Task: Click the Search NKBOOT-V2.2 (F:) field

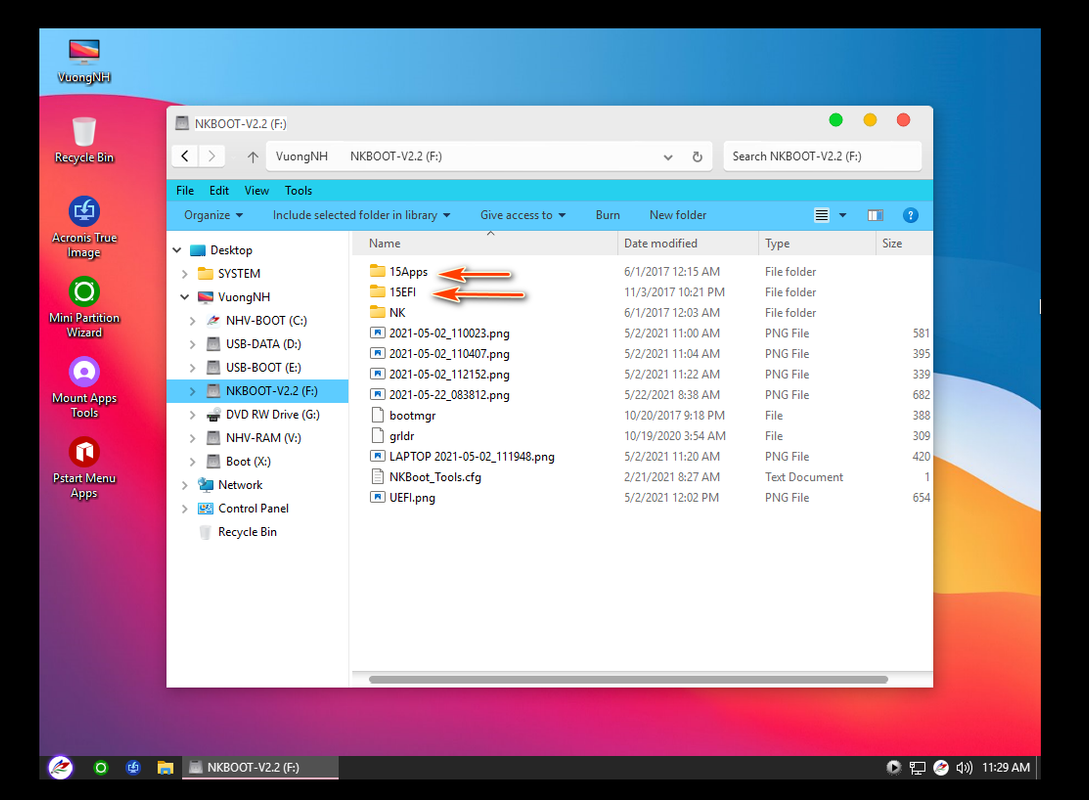Action: pyautogui.click(x=822, y=156)
